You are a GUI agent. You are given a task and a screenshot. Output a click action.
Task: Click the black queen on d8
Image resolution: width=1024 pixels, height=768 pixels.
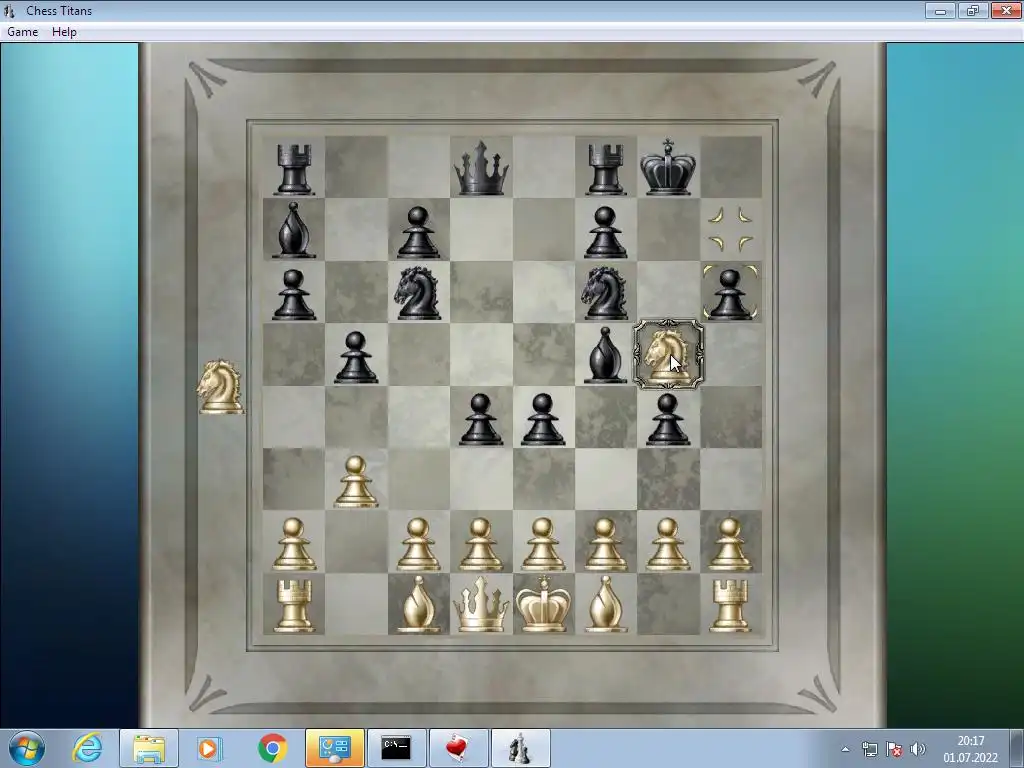[481, 168]
